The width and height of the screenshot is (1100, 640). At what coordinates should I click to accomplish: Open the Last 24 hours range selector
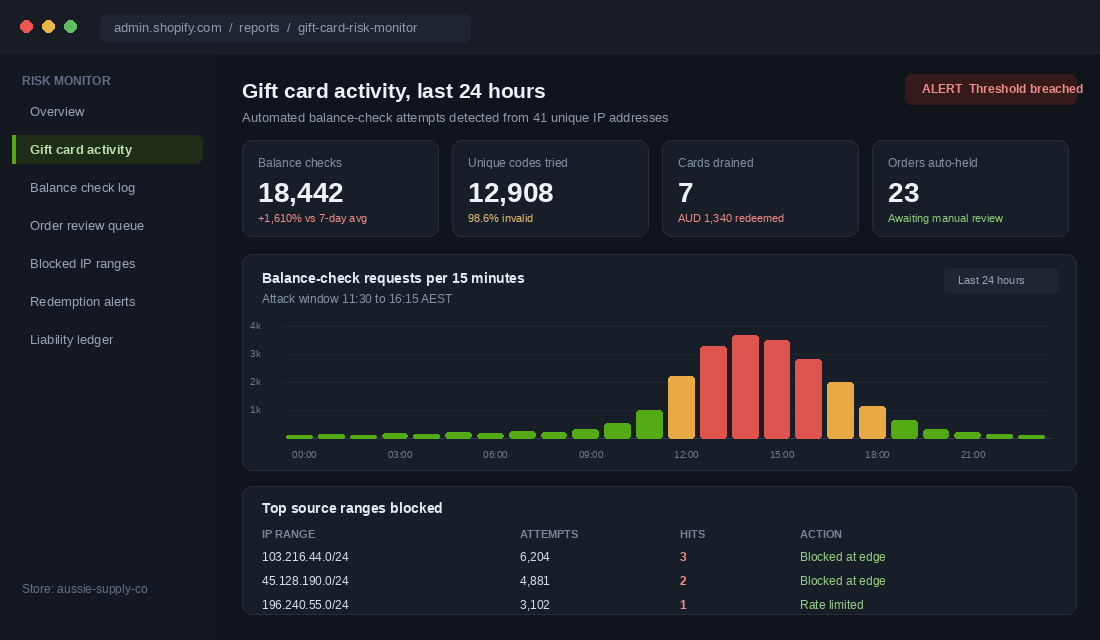1001,280
